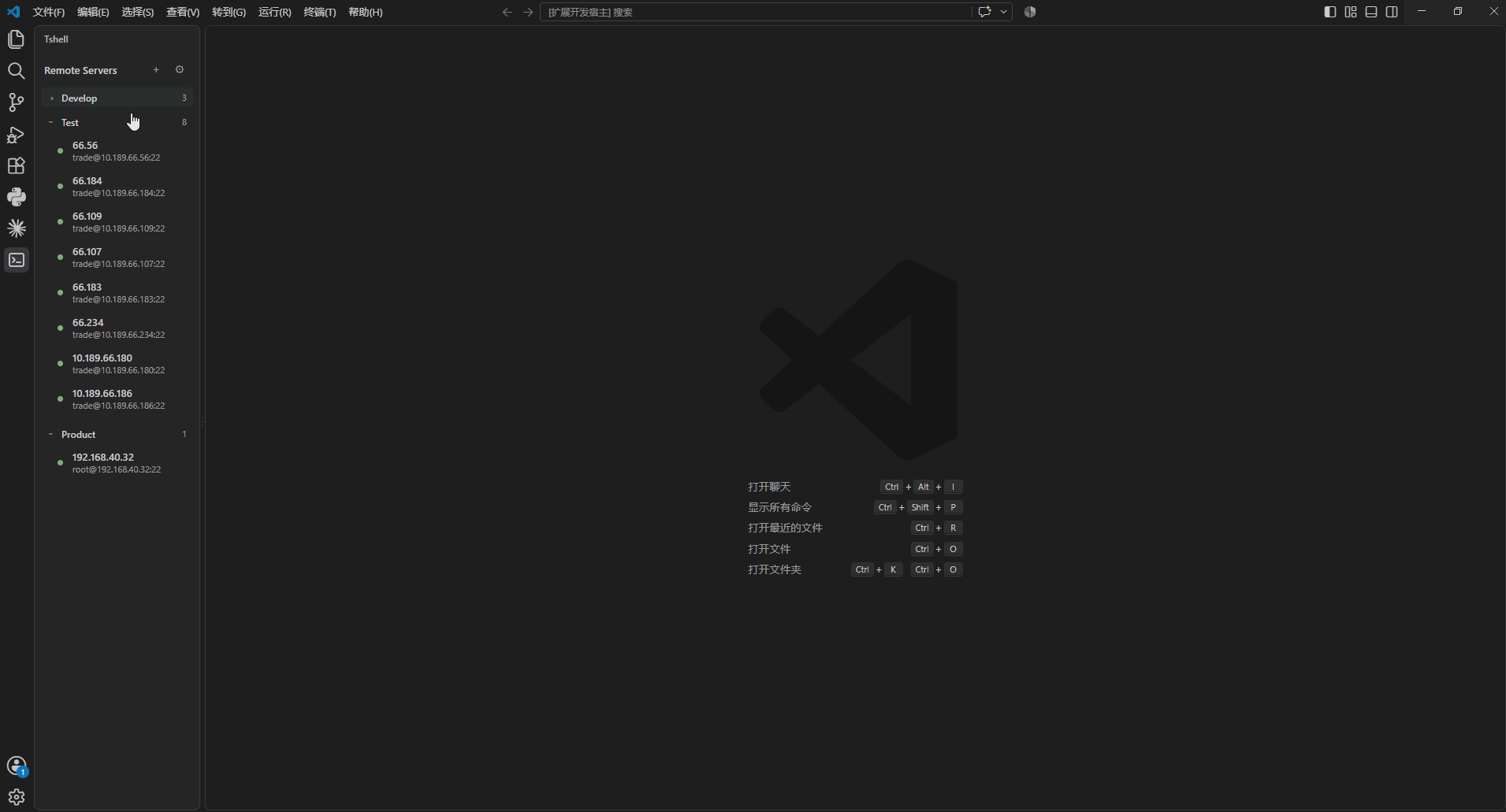Select server 10.189.66.180
Viewport: 1506px width, 812px height.
tap(117, 364)
